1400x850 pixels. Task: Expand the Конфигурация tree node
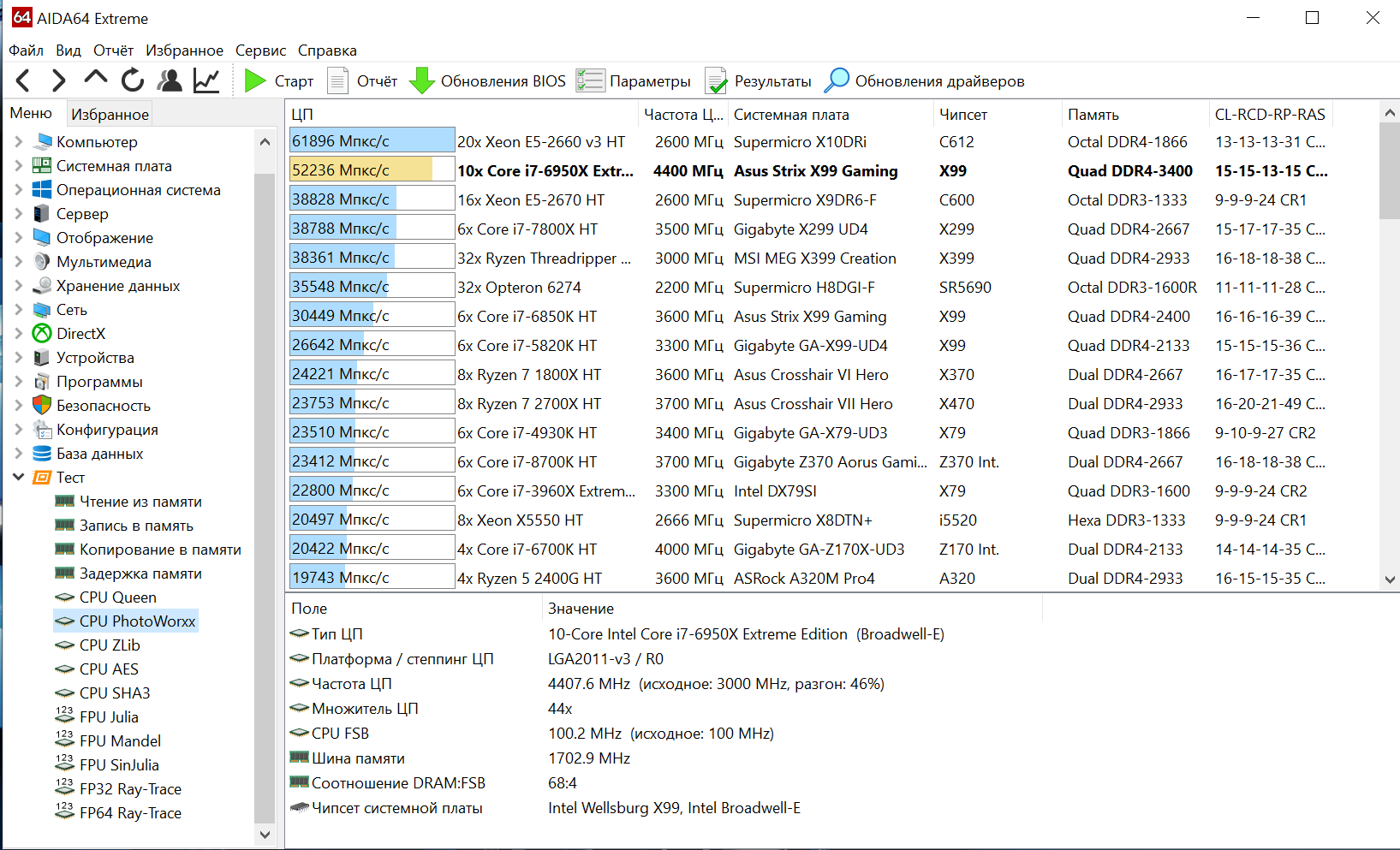(19, 430)
